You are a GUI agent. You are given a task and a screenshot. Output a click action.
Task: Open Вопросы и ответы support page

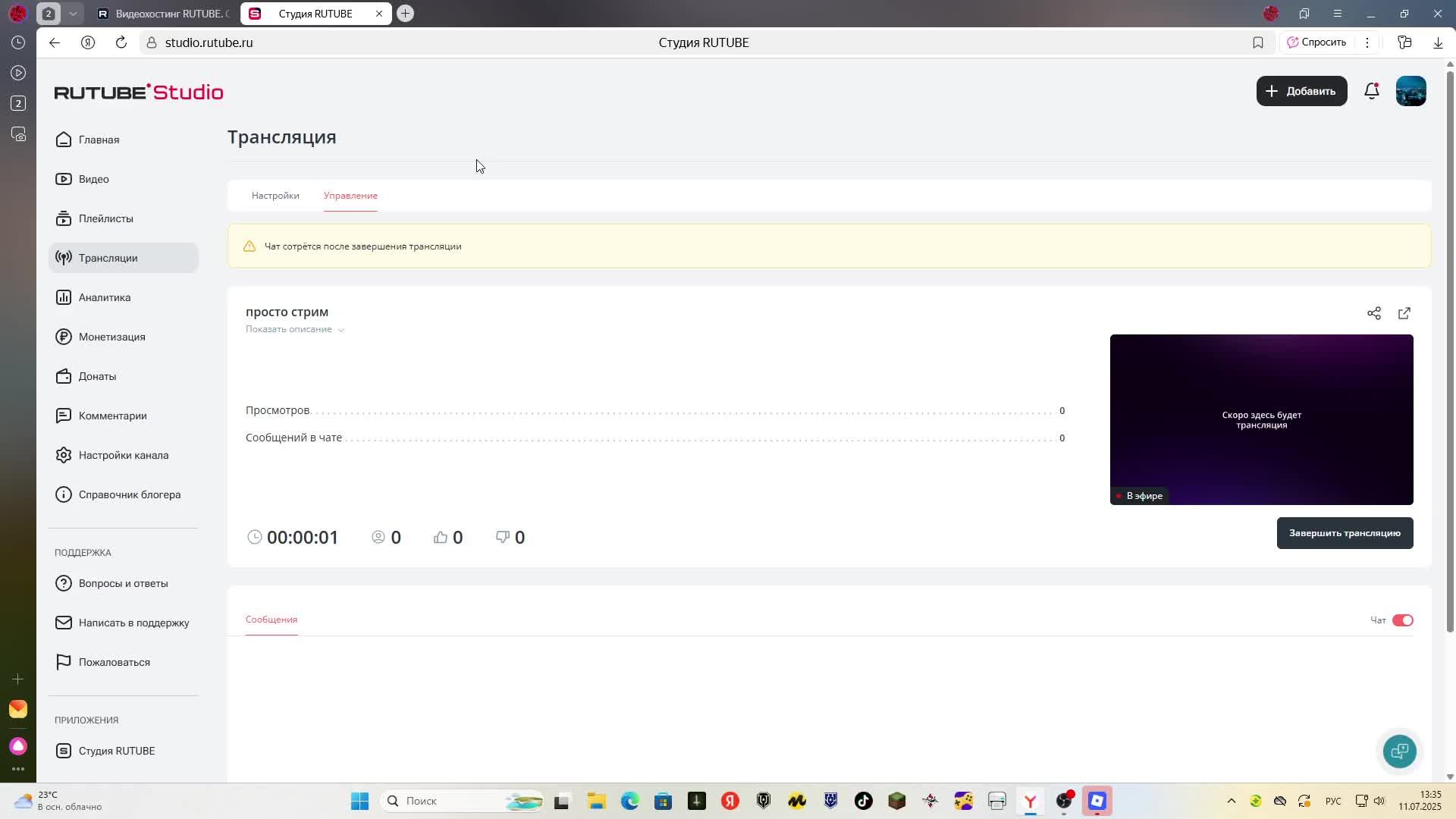123,583
